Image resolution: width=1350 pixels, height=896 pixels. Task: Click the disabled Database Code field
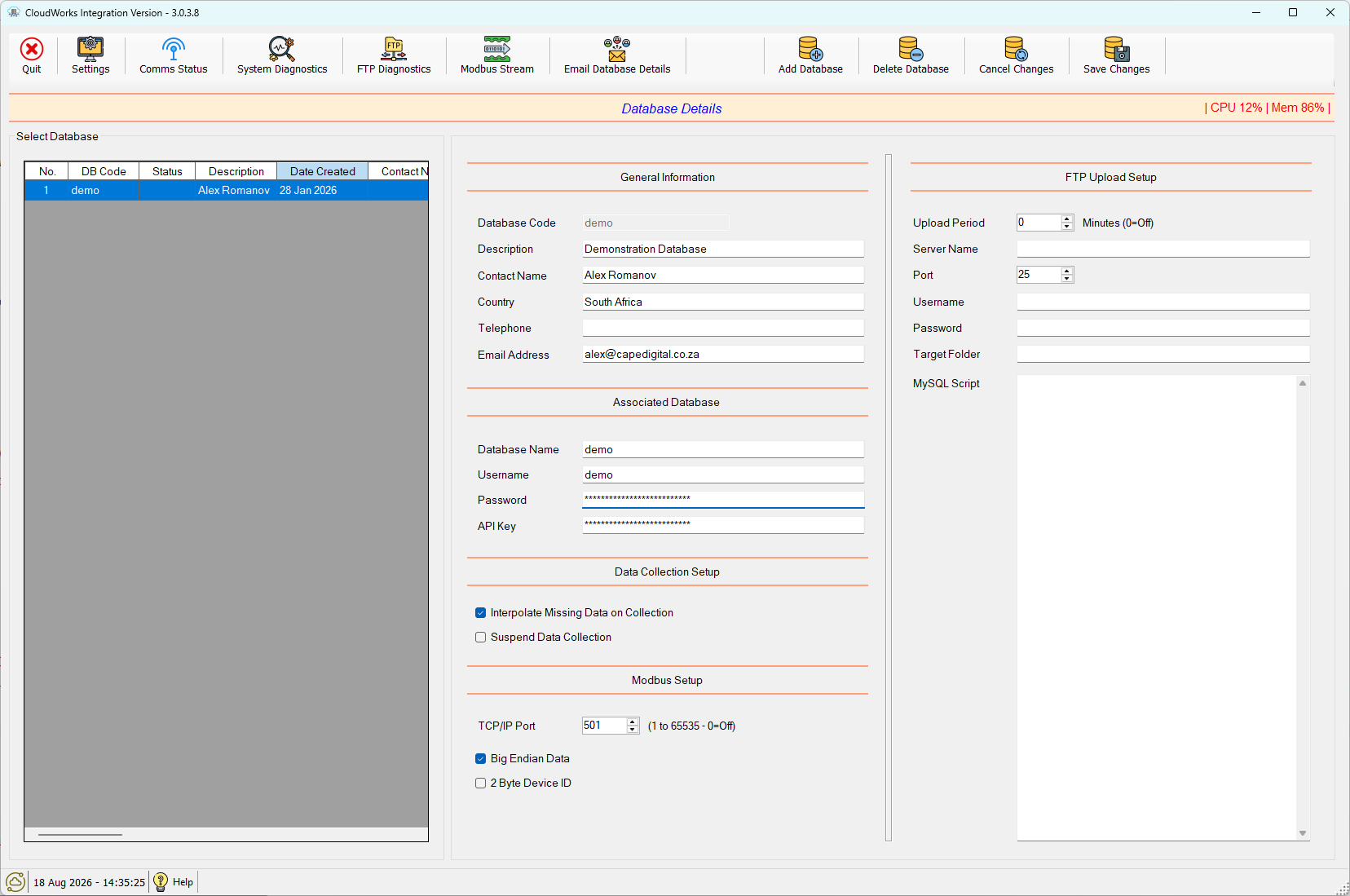[x=655, y=223]
